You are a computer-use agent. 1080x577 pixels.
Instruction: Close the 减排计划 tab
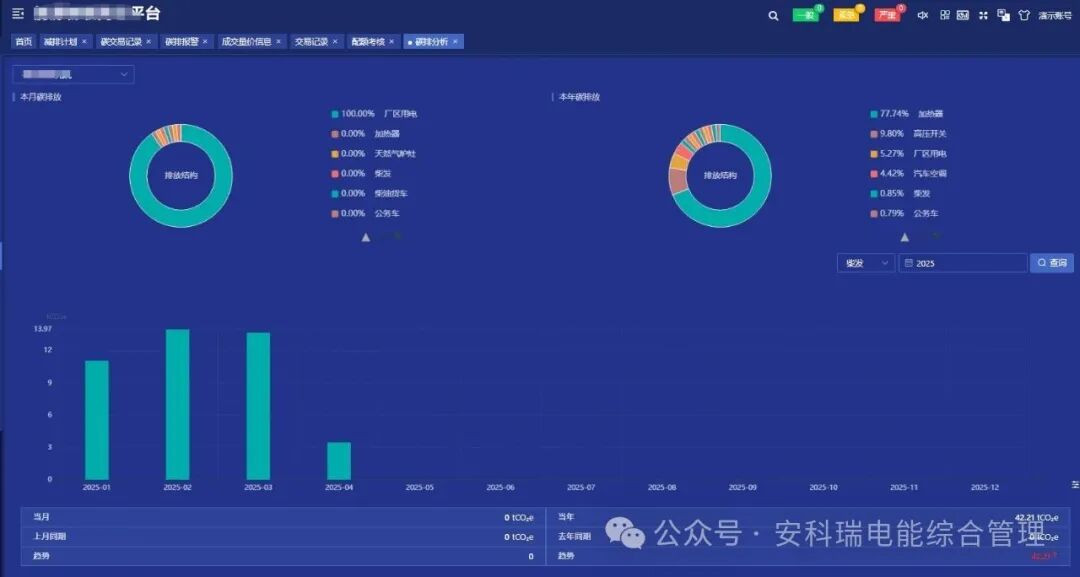click(84, 41)
